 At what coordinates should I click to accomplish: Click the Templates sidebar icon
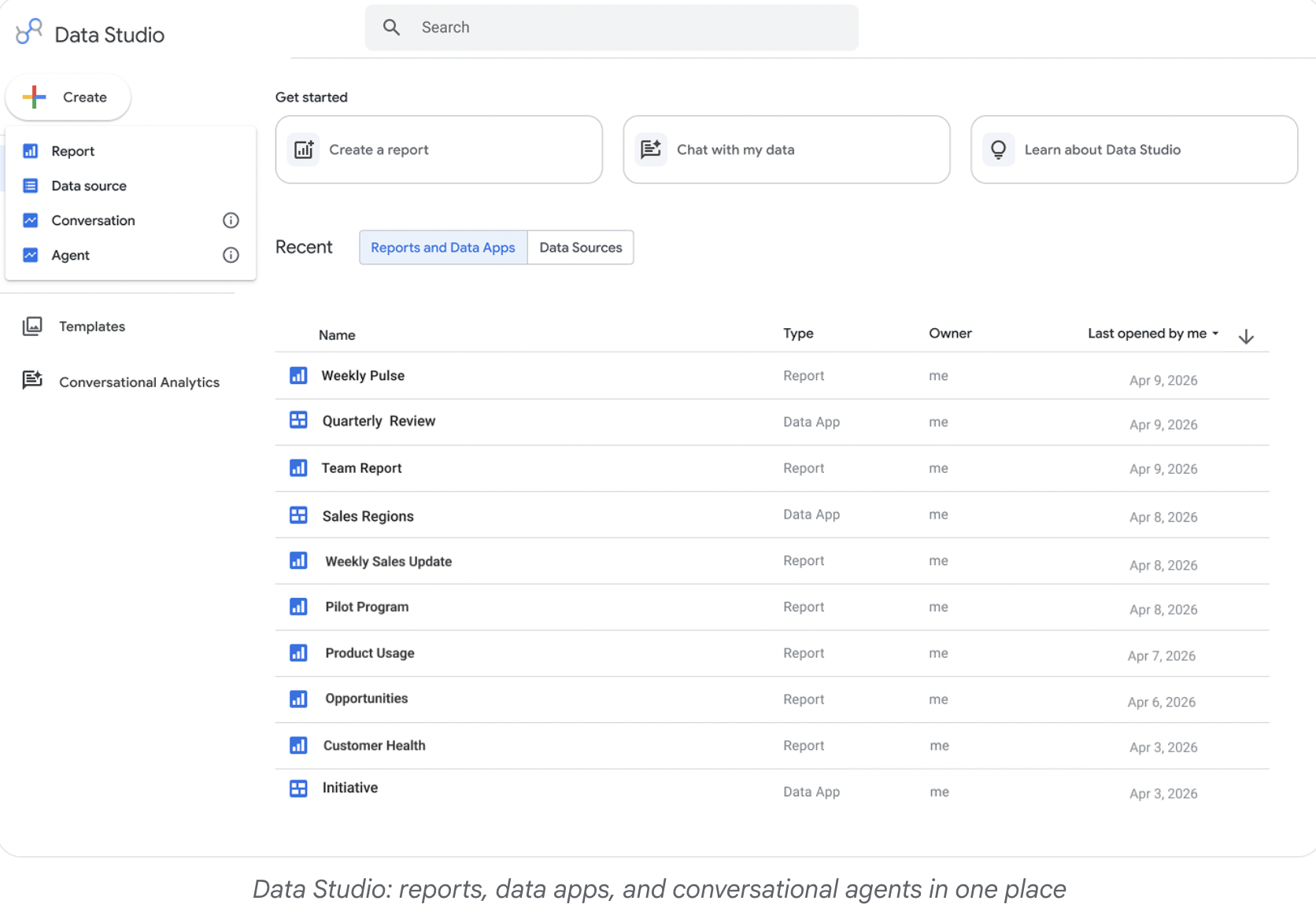32,326
